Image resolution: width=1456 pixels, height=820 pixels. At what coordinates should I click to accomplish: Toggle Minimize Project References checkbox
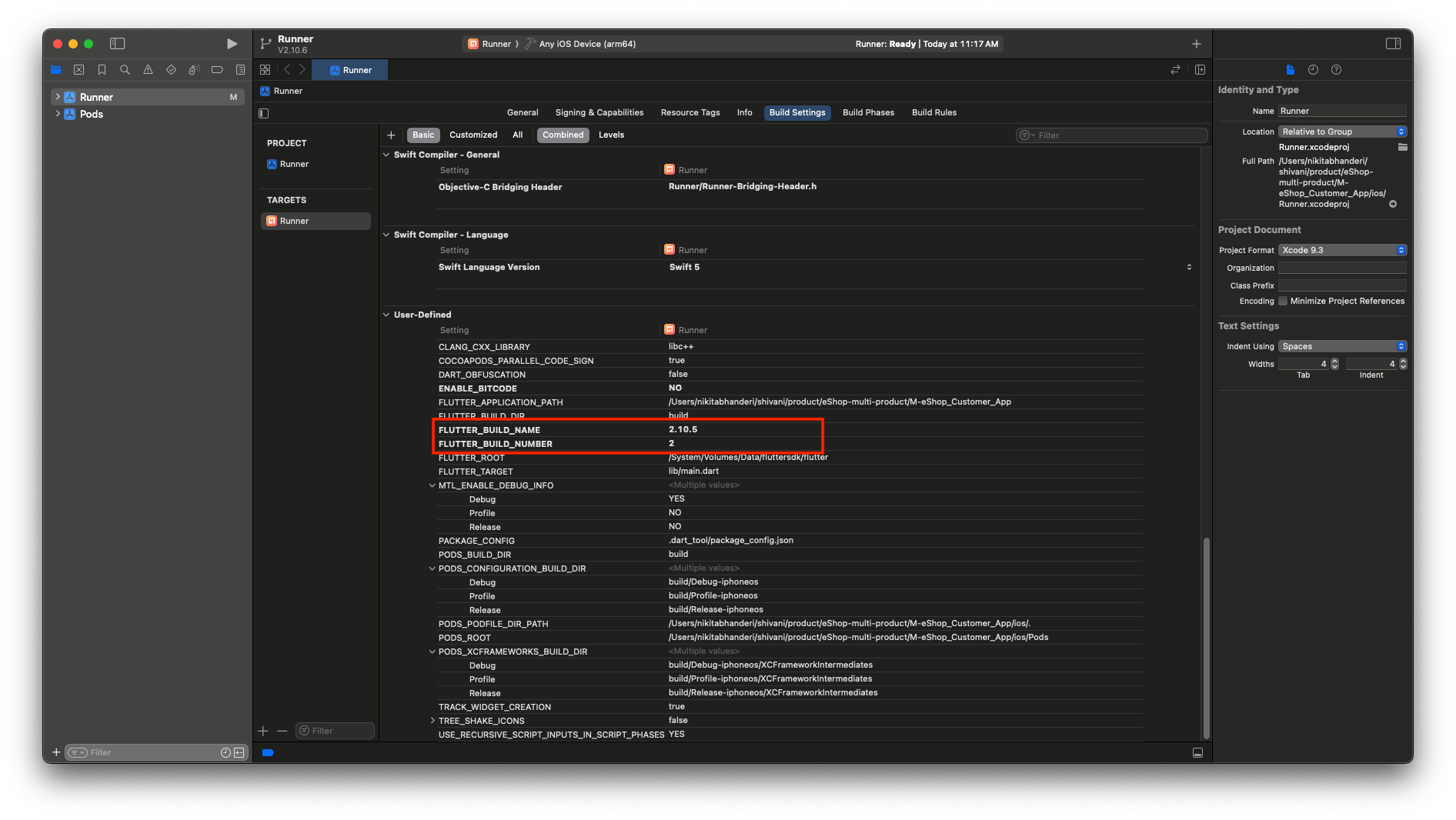coord(1283,301)
